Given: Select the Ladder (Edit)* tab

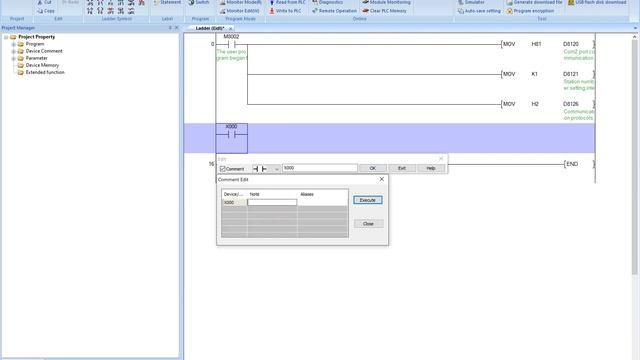Looking at the screenshot, I should coord(209,29).
